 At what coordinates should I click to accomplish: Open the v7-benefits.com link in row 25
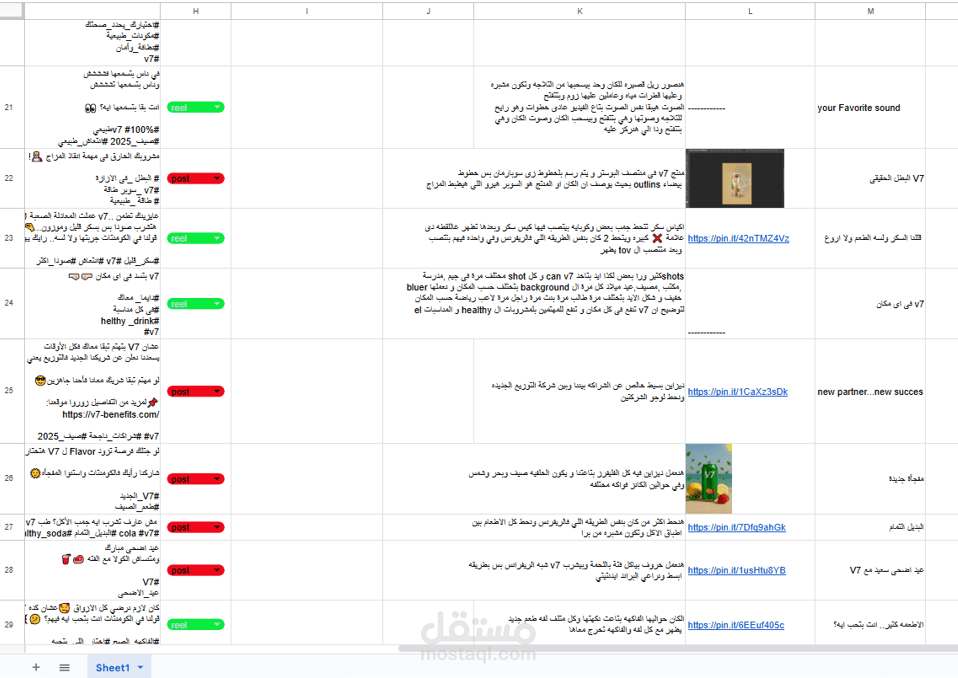tap(111, 415)
